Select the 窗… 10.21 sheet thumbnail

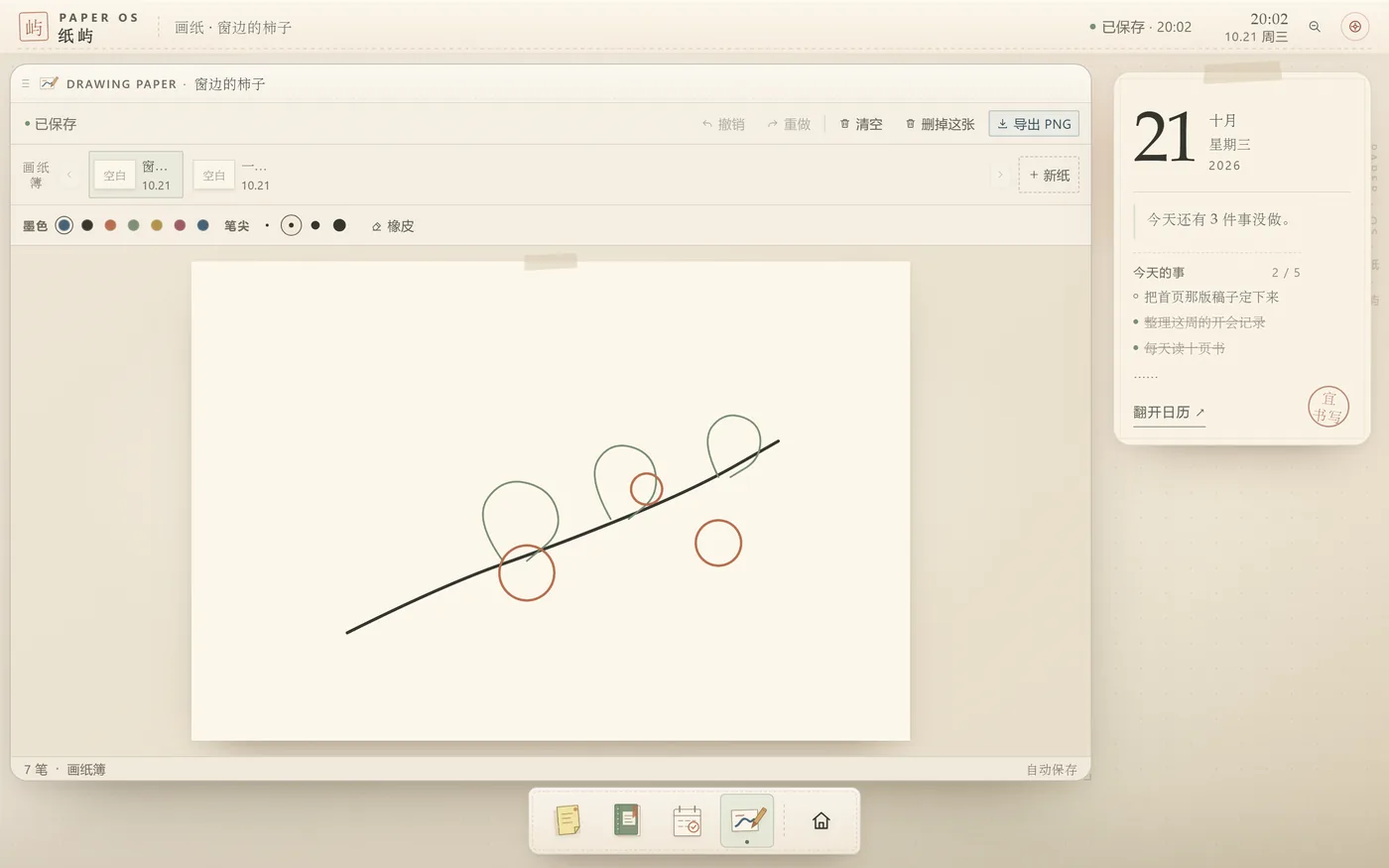point(136,176)
